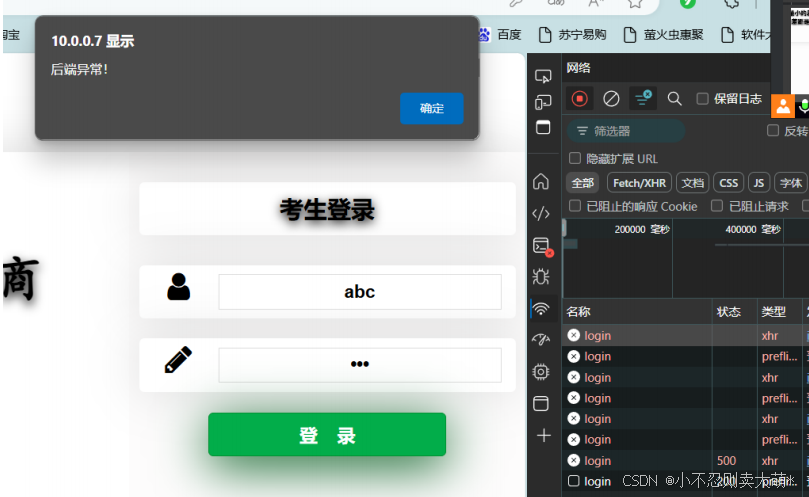Click the dock panel icon below device emulation
809x497 pixels.
tap(543, 127)
